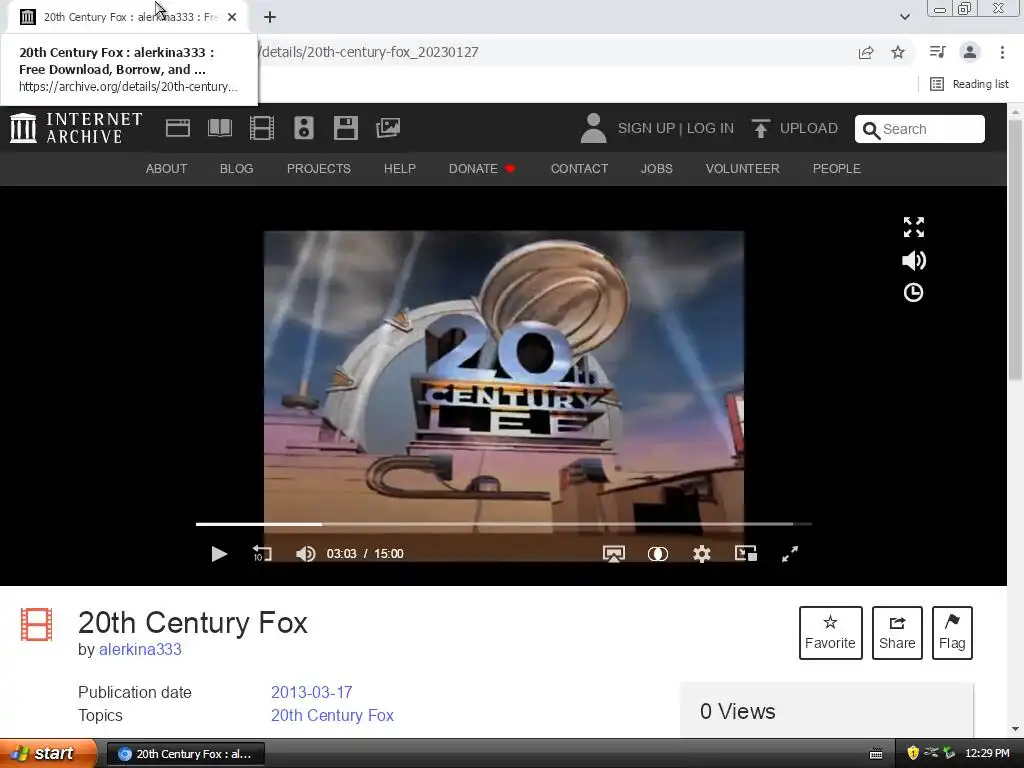Open the Texts book icon
1024x768 pixels.
coord(219,128)
